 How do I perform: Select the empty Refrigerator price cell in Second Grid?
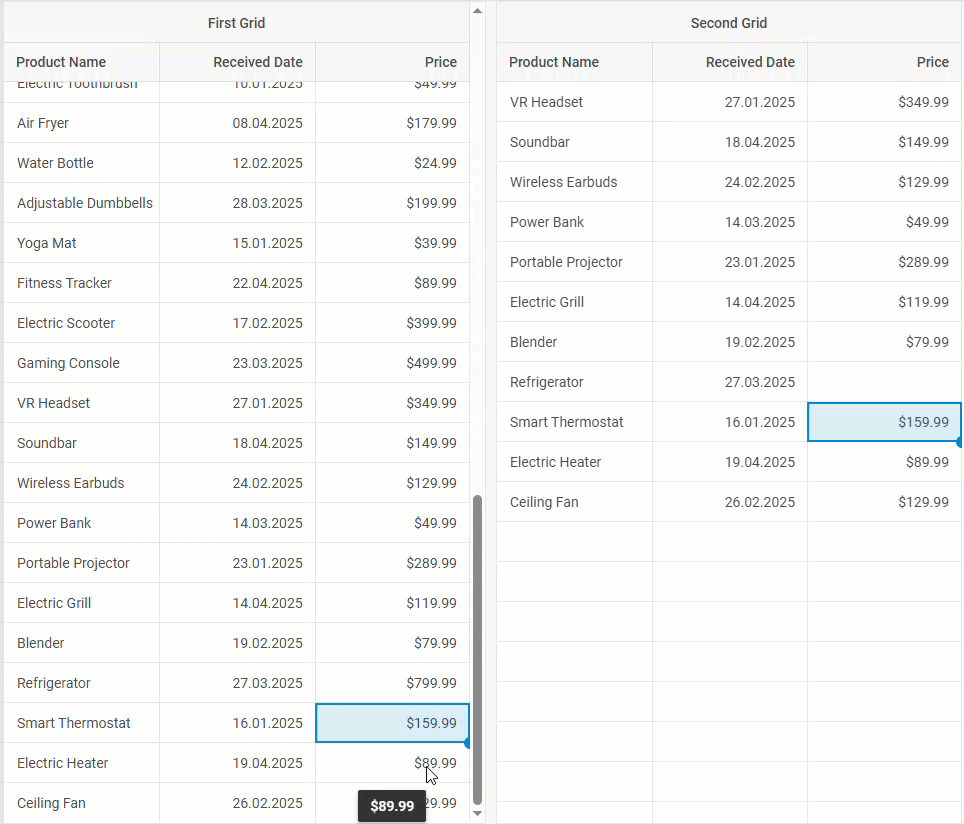click(884, 382)
